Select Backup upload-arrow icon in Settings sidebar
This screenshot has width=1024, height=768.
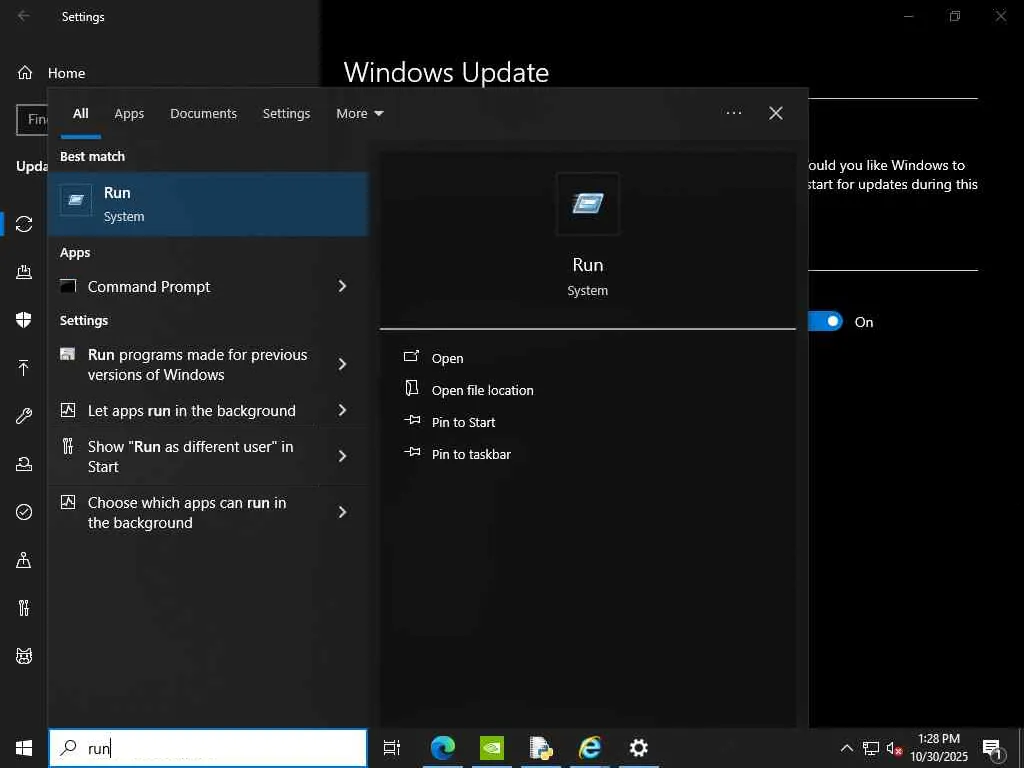[24, 368]
